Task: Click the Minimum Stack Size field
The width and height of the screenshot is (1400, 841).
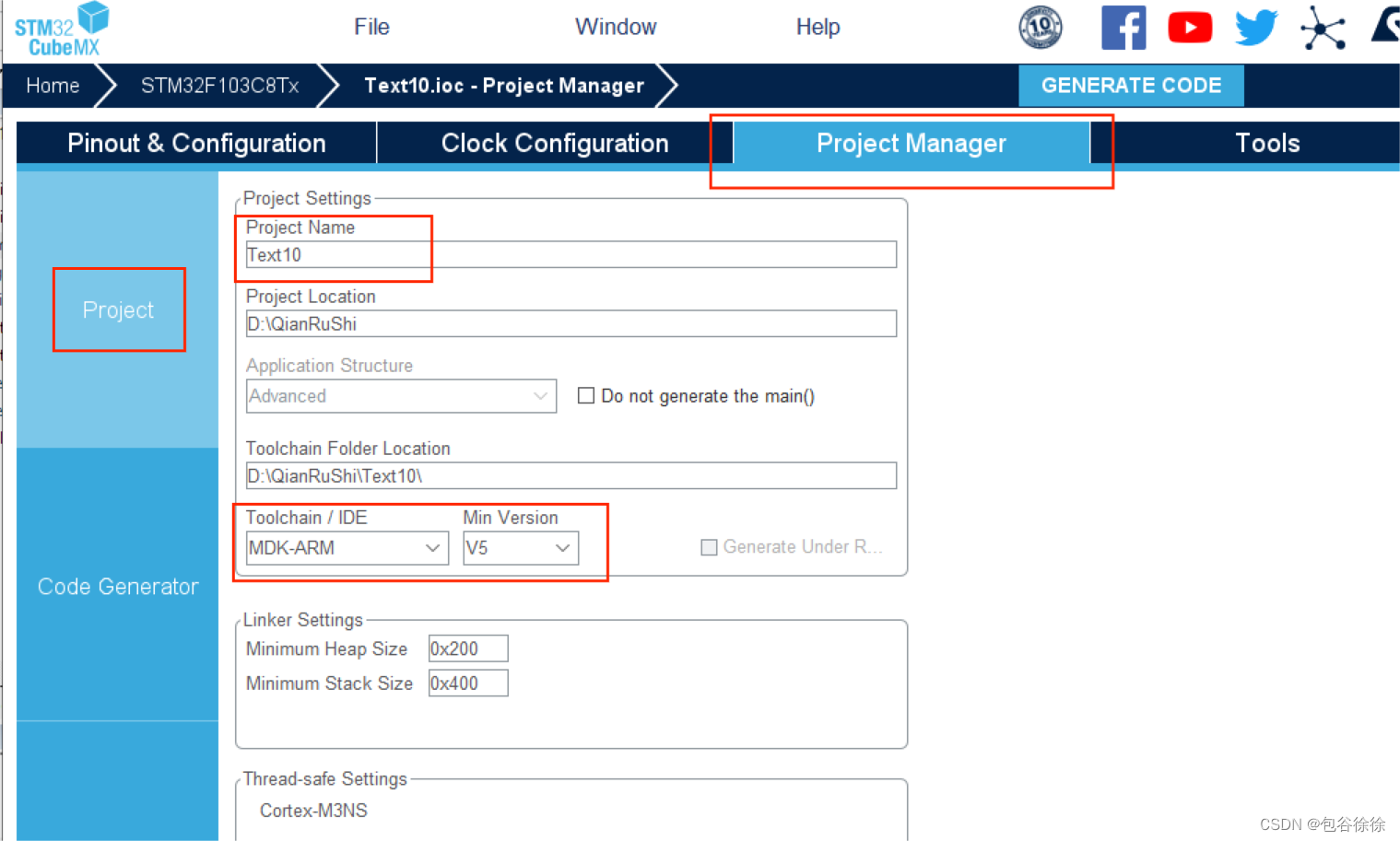Action: [468, 683]
